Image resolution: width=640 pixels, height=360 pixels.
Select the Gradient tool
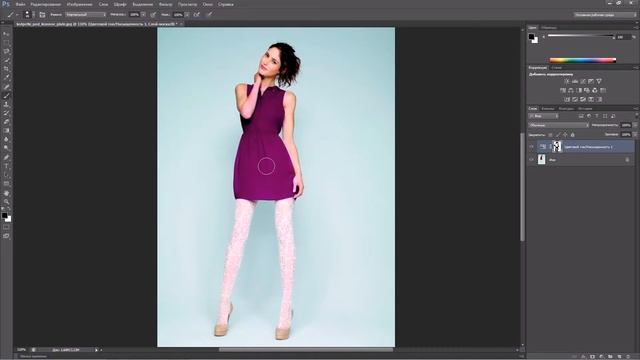point(6,131)
